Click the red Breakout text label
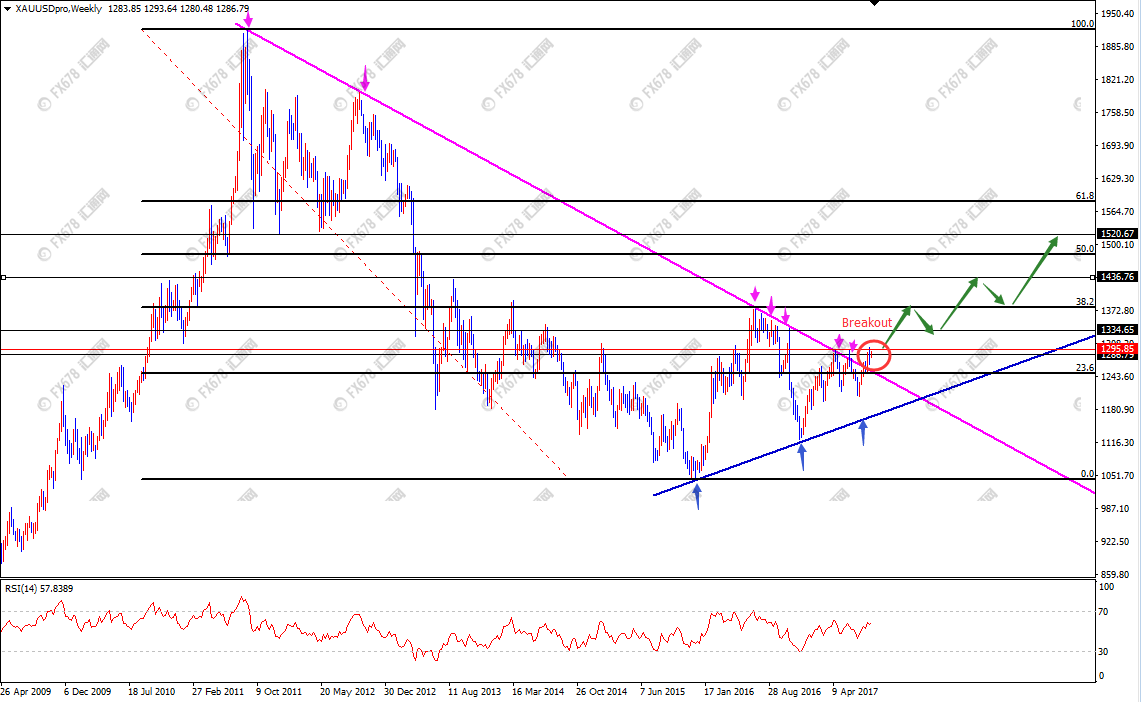 pos(867,322)
